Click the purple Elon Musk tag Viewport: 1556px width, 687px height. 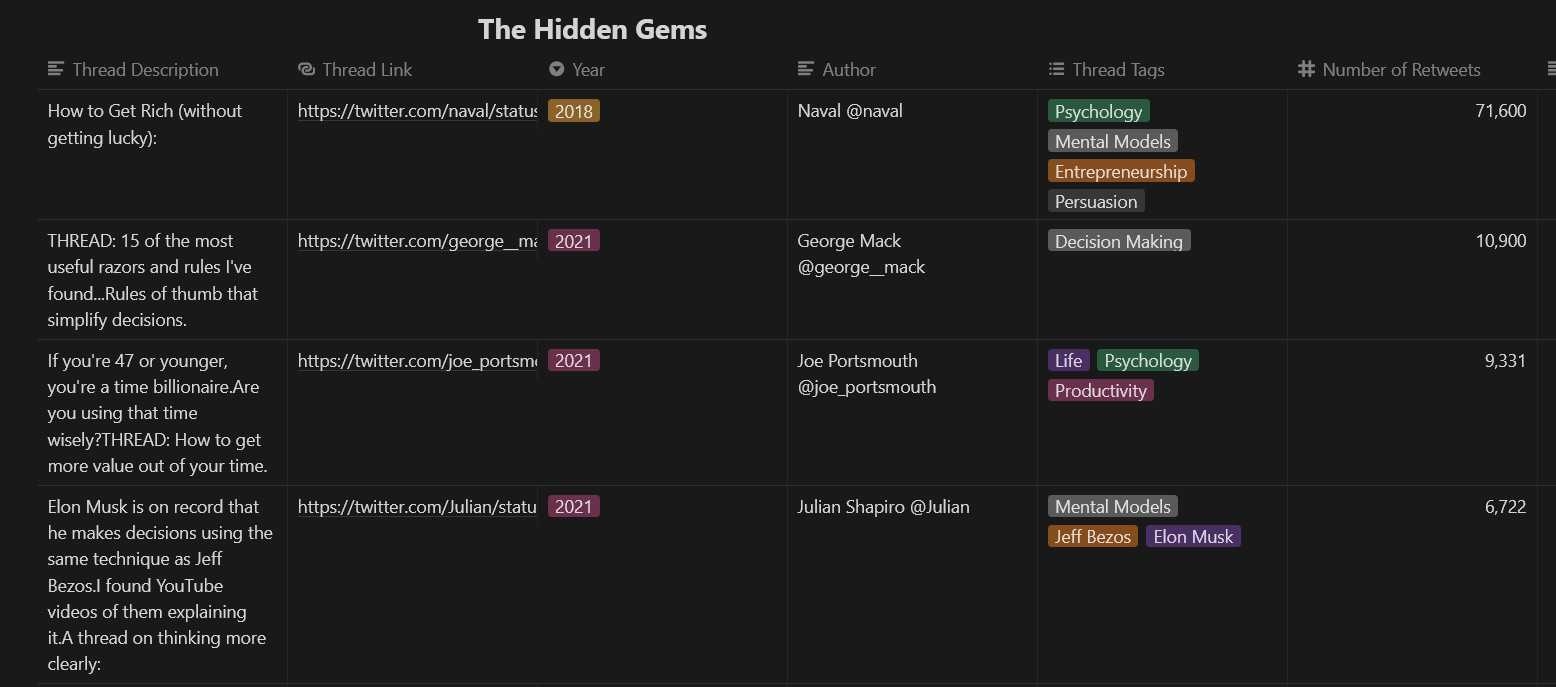(1193, 537)
